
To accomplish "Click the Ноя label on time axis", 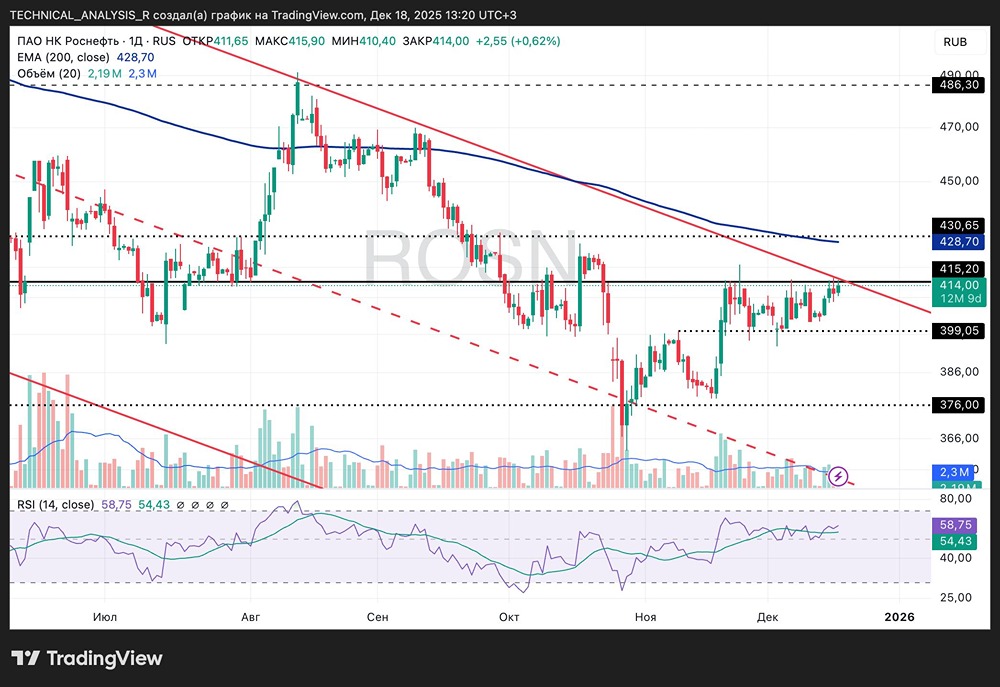I will point(645,617).
